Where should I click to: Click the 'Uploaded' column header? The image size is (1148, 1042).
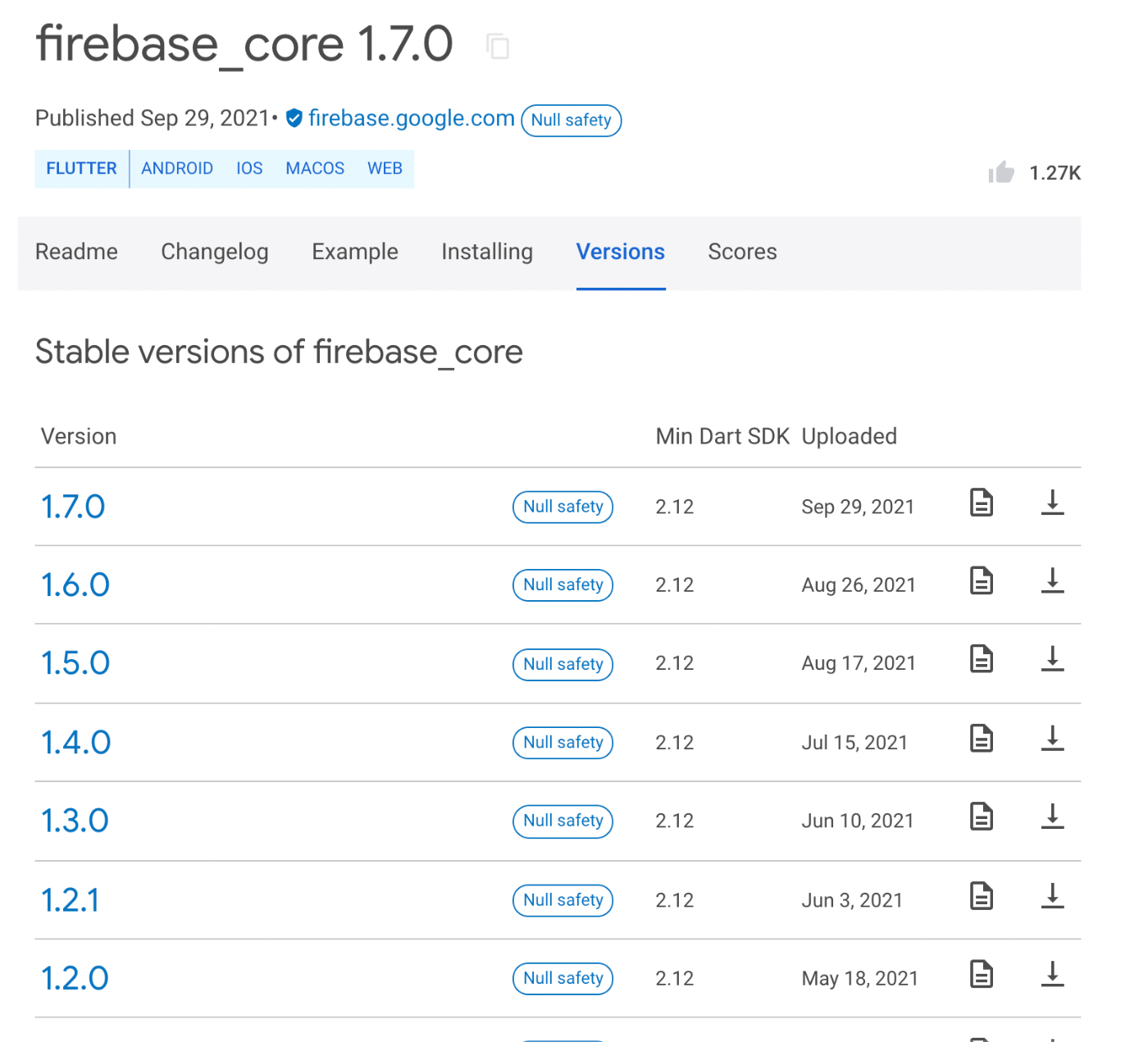(850, 436)
